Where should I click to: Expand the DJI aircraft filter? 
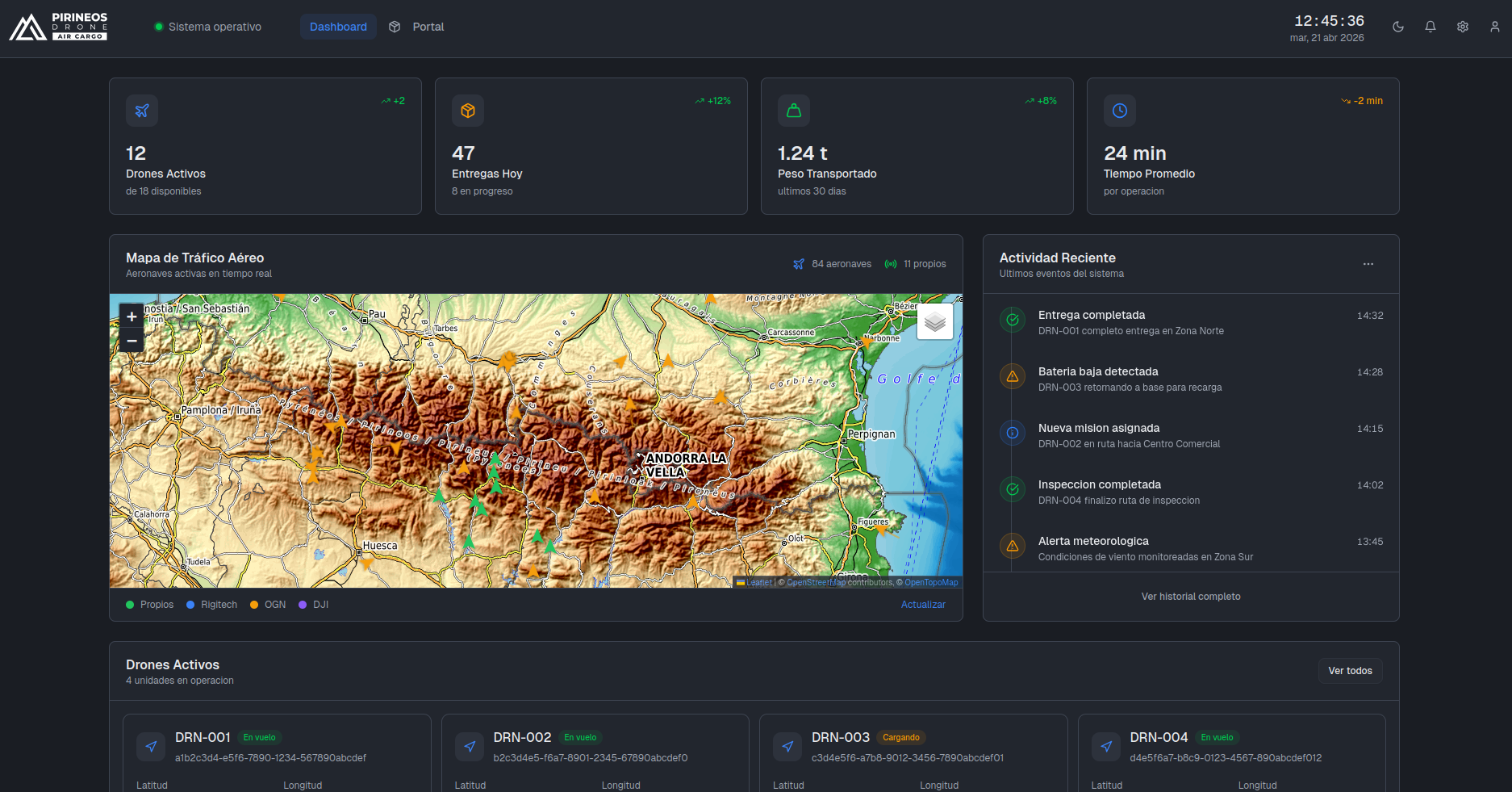314,604
